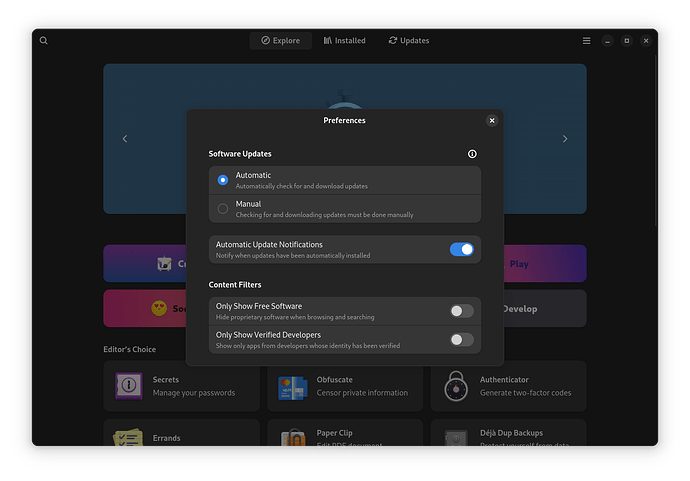Click the Create category icon tile
This screenshot has height=481, width=690.
click(145, 264)
